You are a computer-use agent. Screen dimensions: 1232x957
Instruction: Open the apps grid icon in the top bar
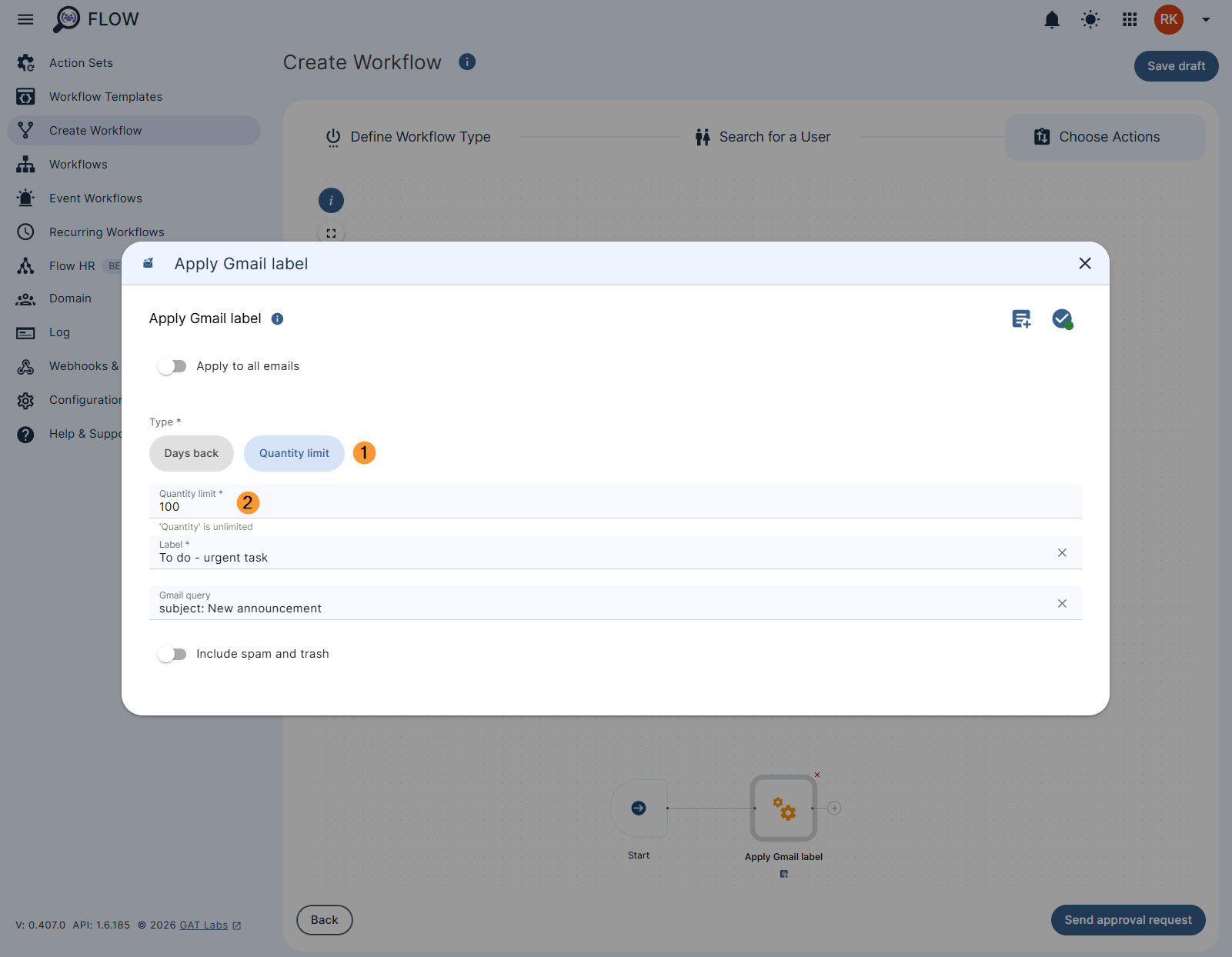click(x=1129, y=19)
